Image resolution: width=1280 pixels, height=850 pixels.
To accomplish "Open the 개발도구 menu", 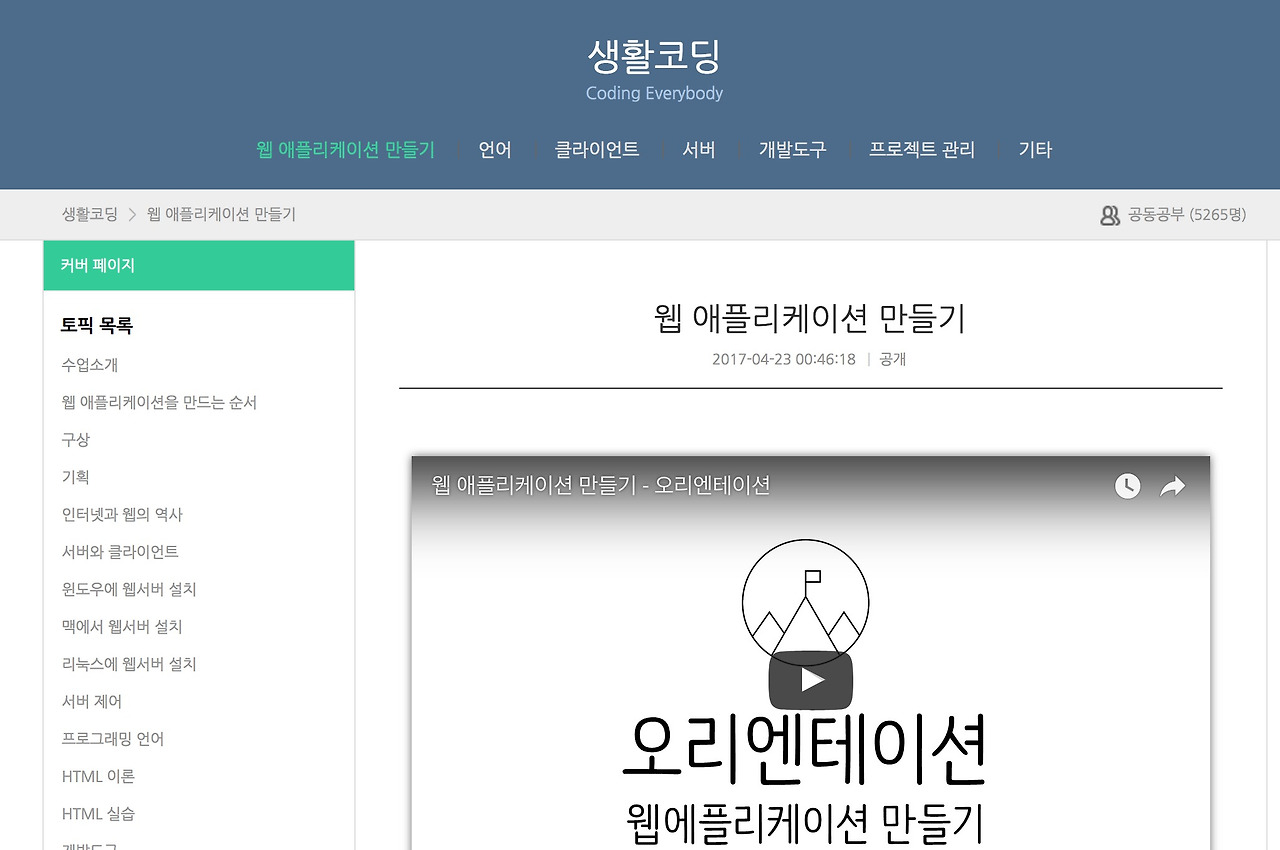I will click(x=792, y=149).
